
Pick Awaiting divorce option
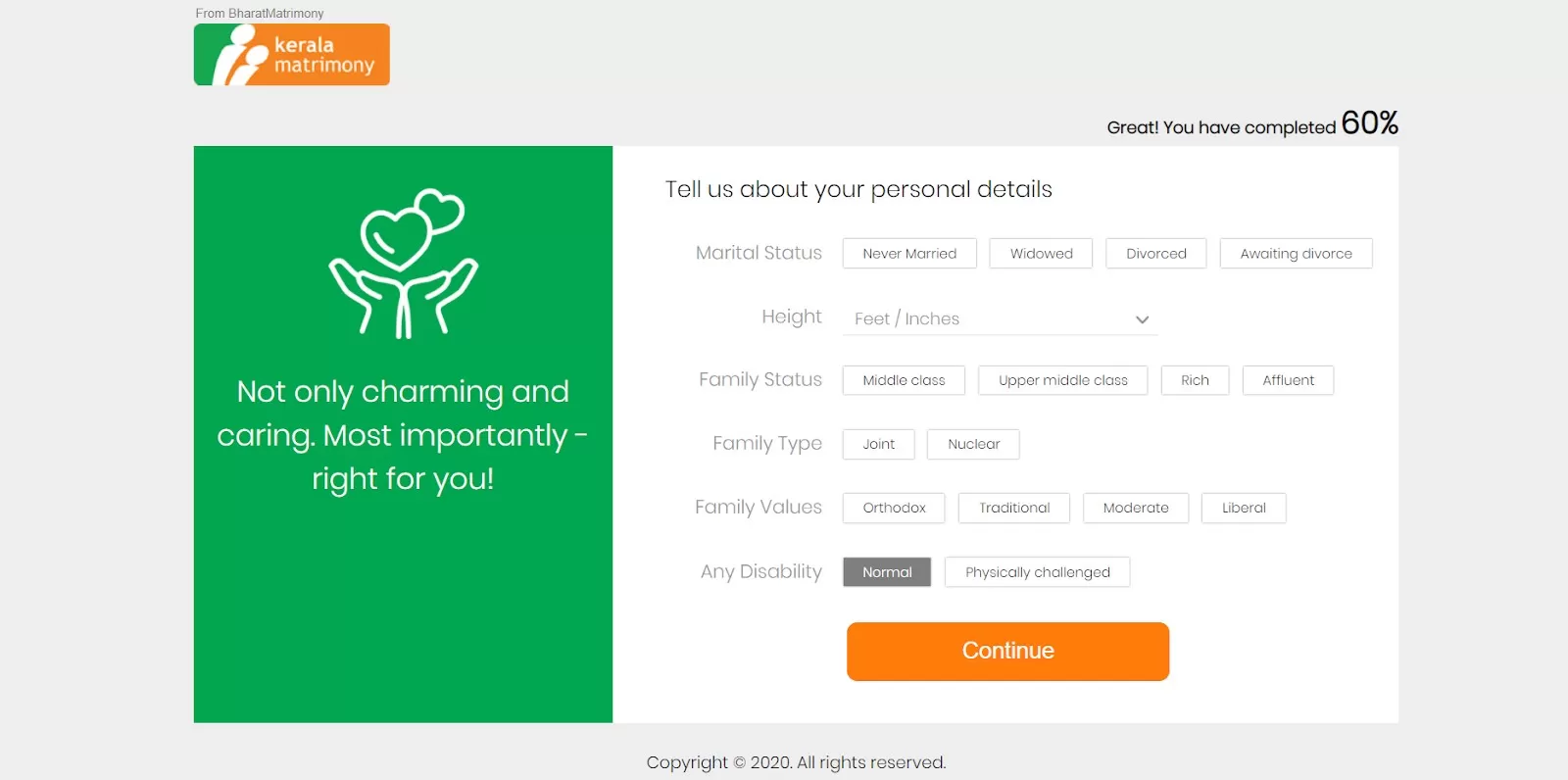pos(1296,254)
